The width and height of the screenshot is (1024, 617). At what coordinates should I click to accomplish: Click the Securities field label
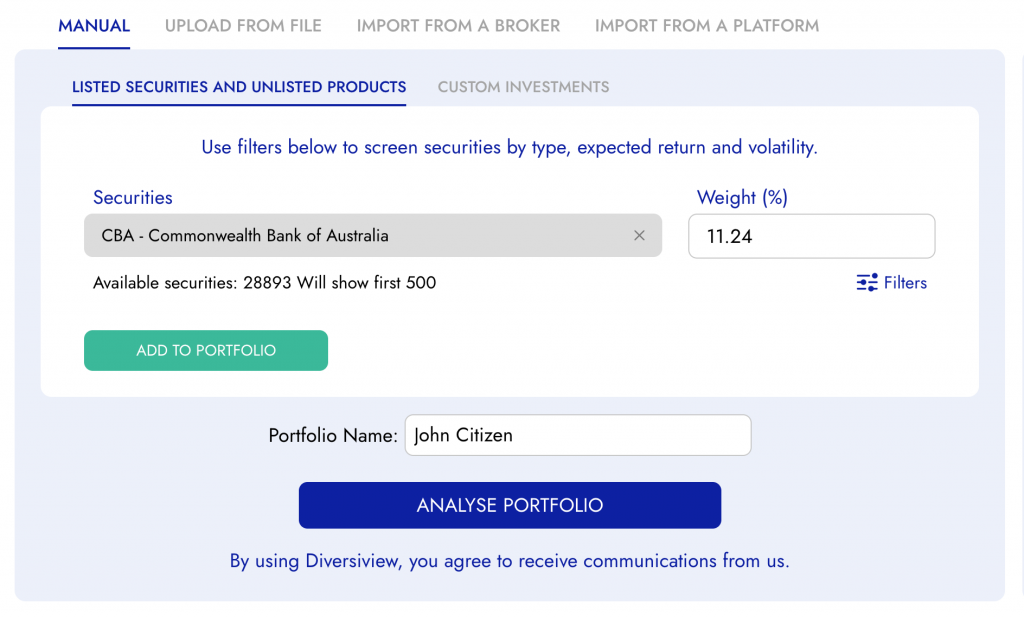tap(133, 197)
